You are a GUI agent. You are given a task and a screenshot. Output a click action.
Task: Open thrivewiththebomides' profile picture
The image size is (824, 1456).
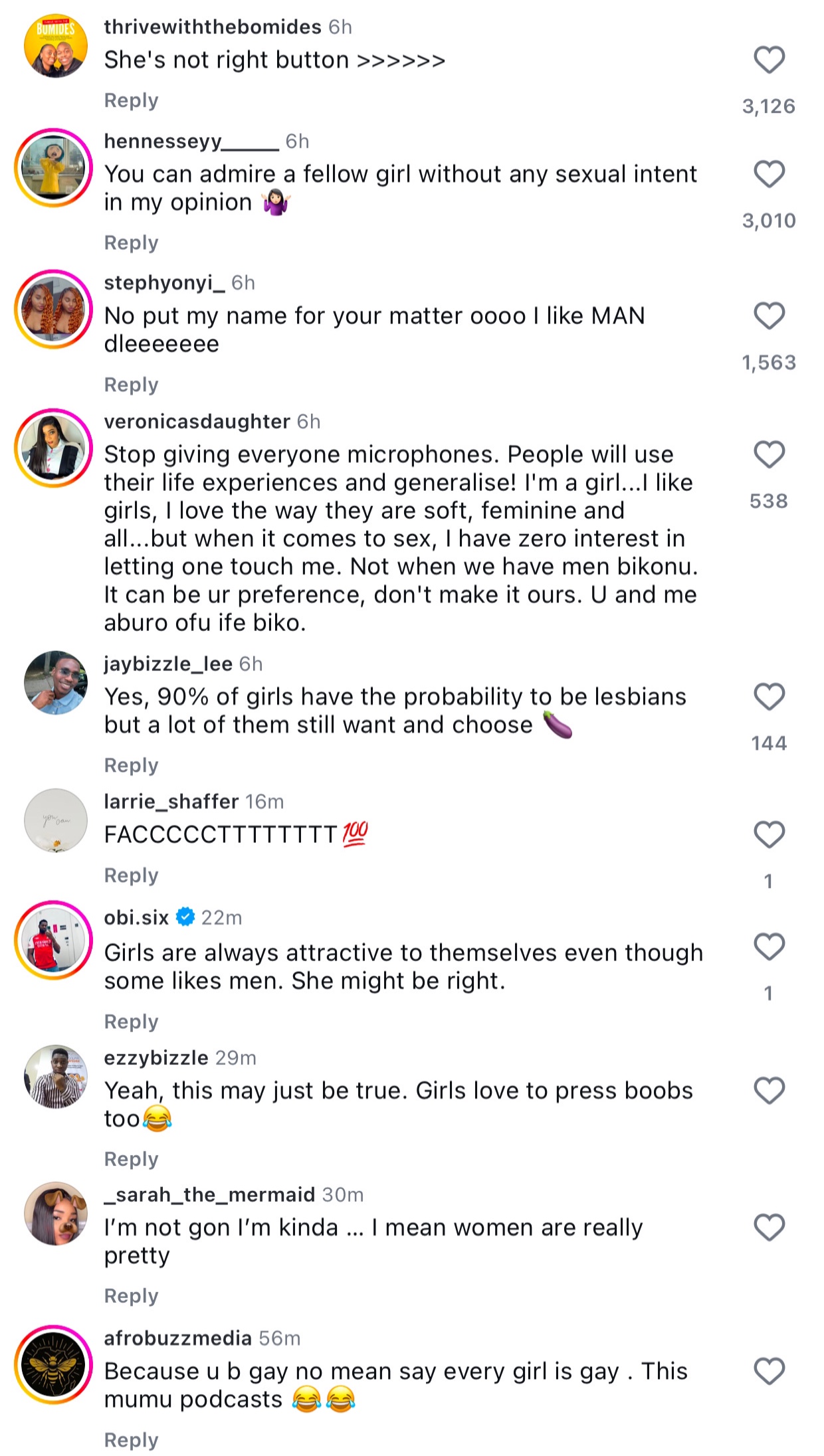(x=55, y=46)
